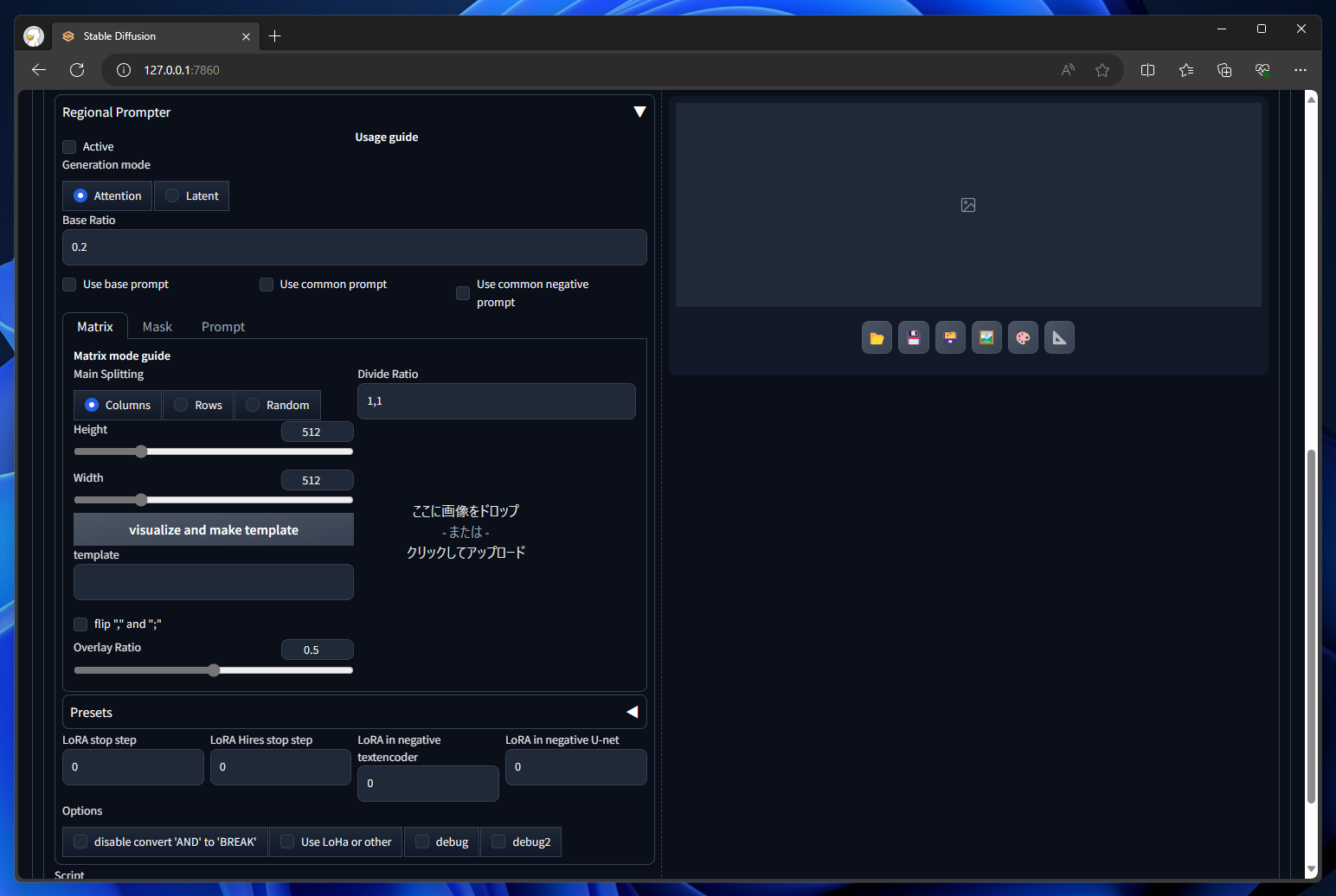Adjust the Width slider
The height and width of the screenshot is (896, 1336).
coord(214,500)
